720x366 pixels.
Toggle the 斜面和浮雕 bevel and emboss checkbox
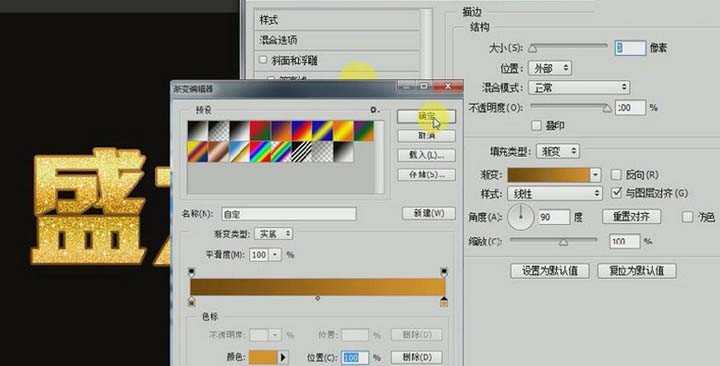pyautogui.click(x=263, y=60)
